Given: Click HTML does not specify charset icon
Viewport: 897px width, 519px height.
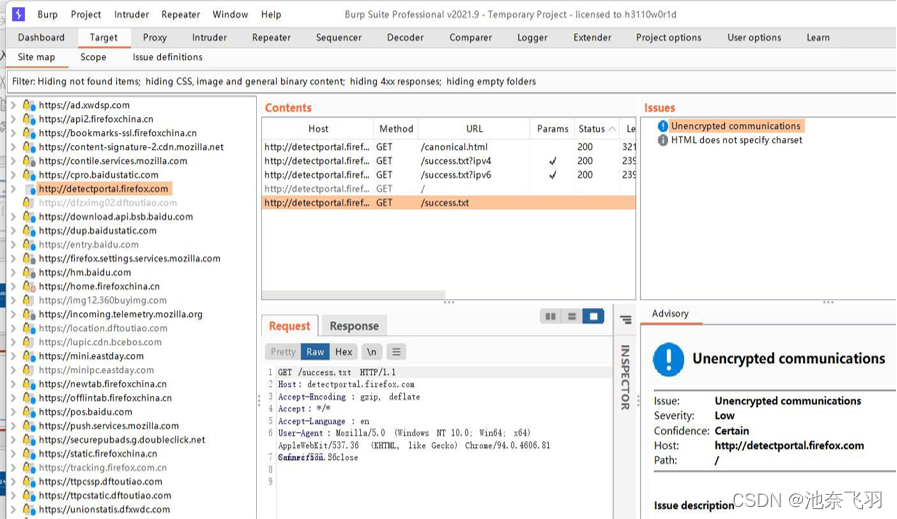Looking at the screenshot, I should [662, 140].
